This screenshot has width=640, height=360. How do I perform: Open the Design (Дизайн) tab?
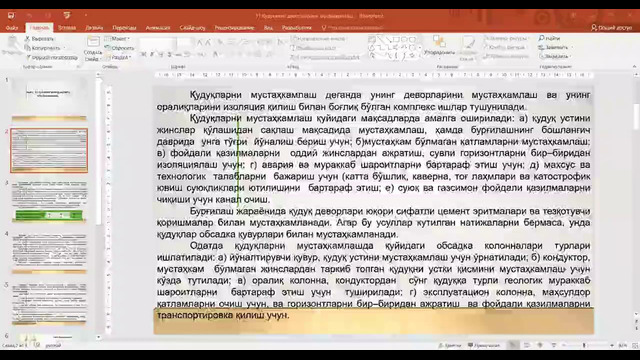94,28
